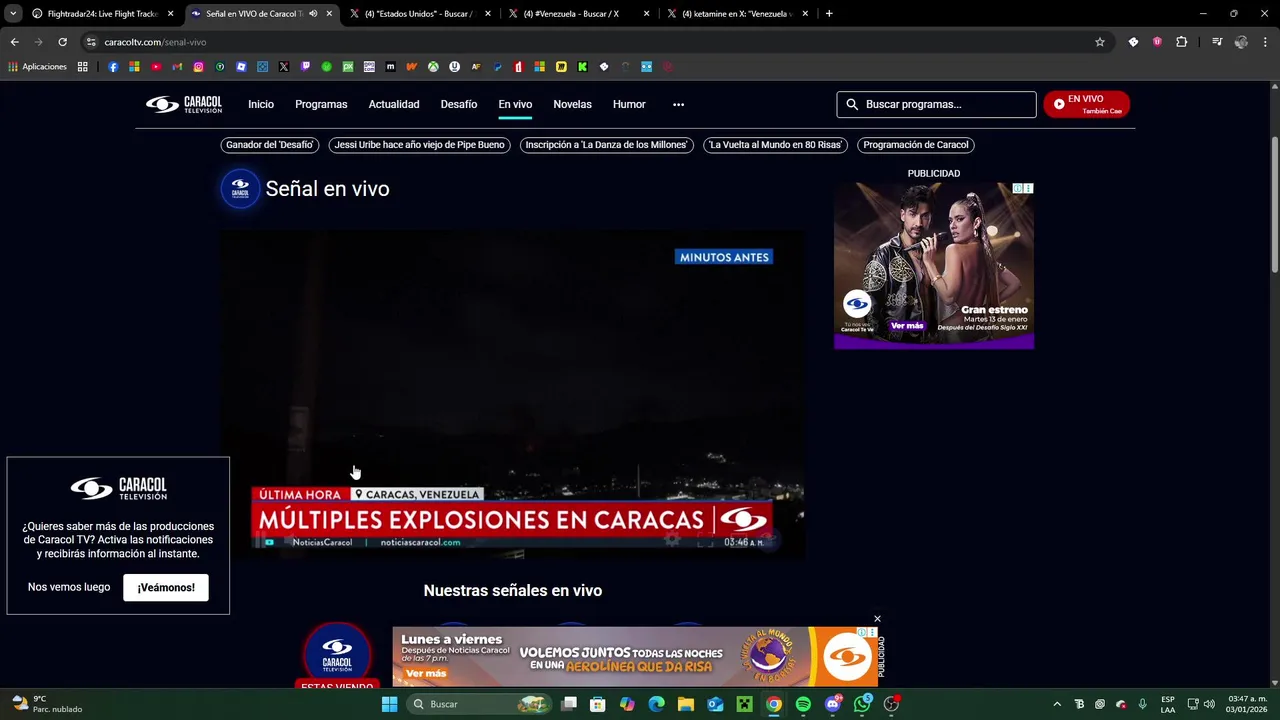The height and width of the screenshot is (720, 1280).
Task: Click Caracol Televisión logo in header
Action: click(x=184, y=104)
